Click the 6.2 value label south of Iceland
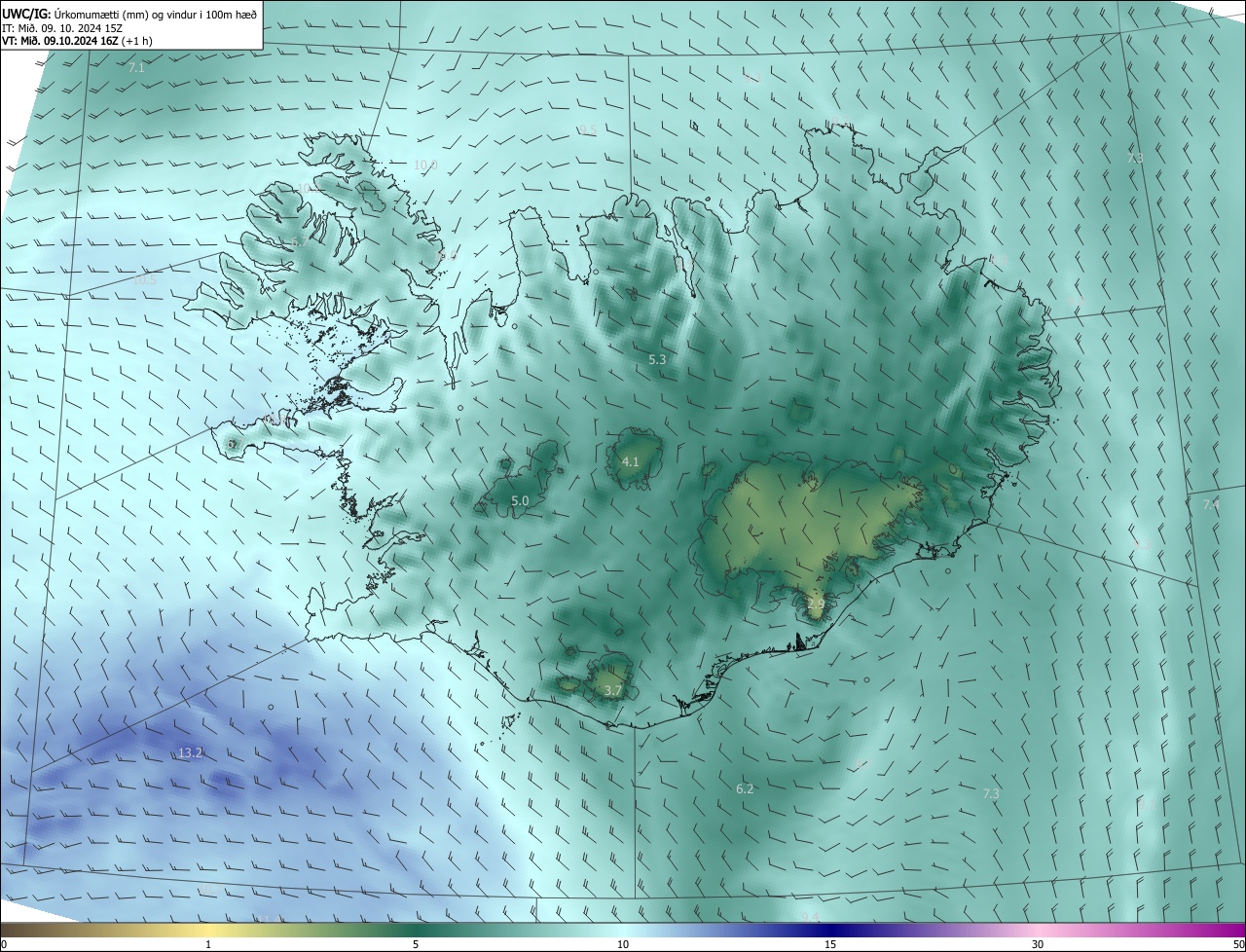The width and height of the screenshot is (1246, 952). [x=745, y=788]
